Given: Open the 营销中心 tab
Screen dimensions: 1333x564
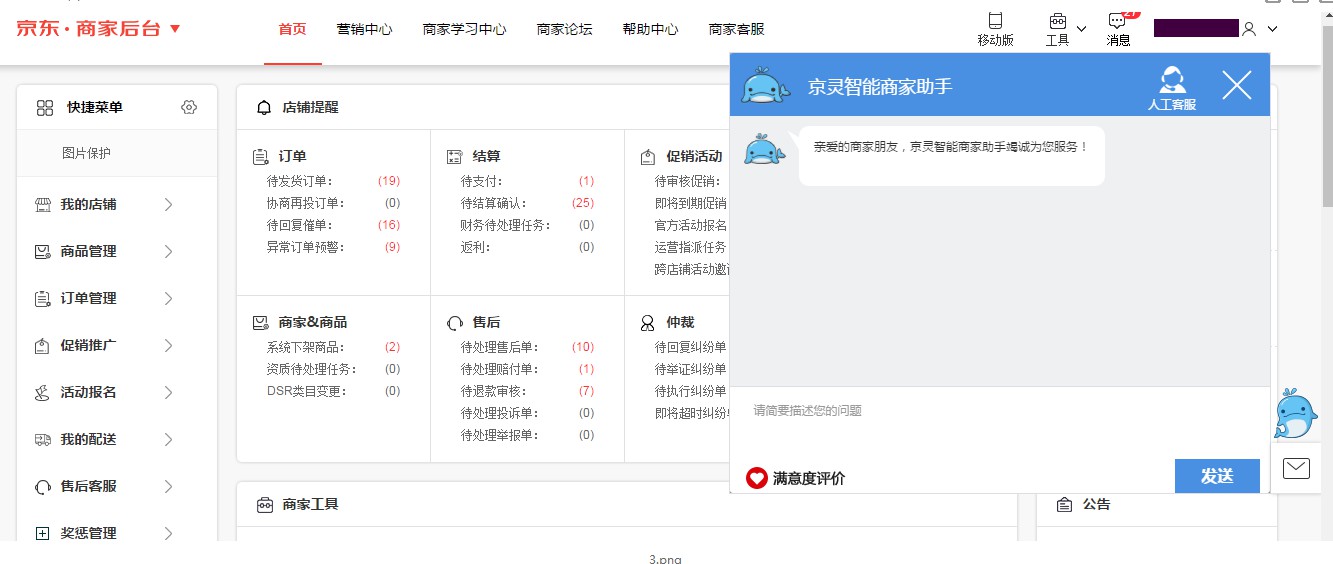Looking at the screenshot, I should click(x=364, y=29).
